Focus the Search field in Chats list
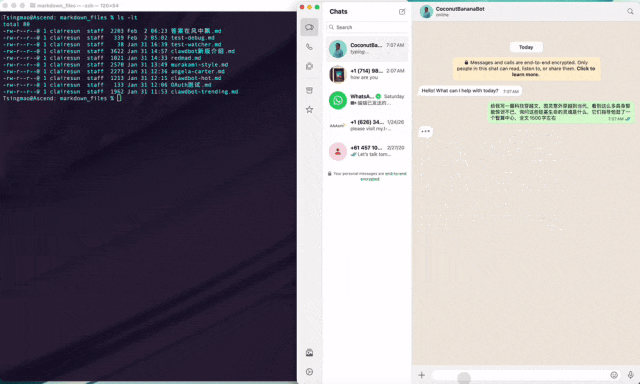The width and height of the screenshot is (640, 384). coord(367,27)
